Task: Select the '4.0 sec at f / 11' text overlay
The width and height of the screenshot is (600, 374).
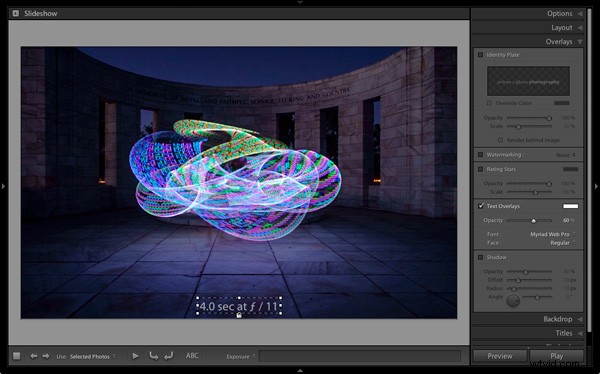Action: (239, 306)
